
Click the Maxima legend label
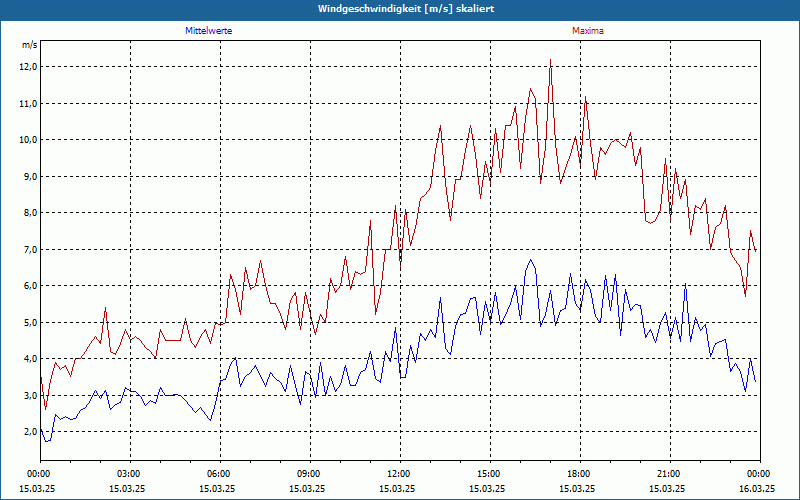point(588,31)
